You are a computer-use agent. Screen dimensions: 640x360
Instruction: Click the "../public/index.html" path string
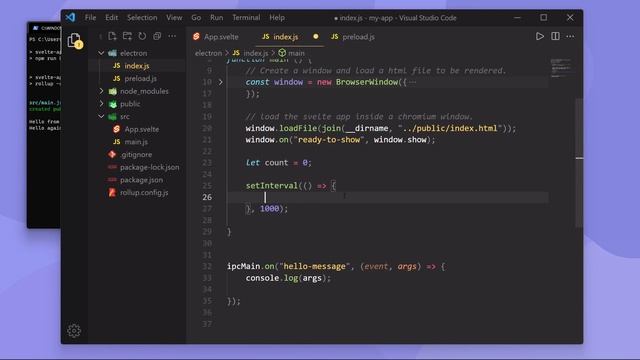pos(450,128)
